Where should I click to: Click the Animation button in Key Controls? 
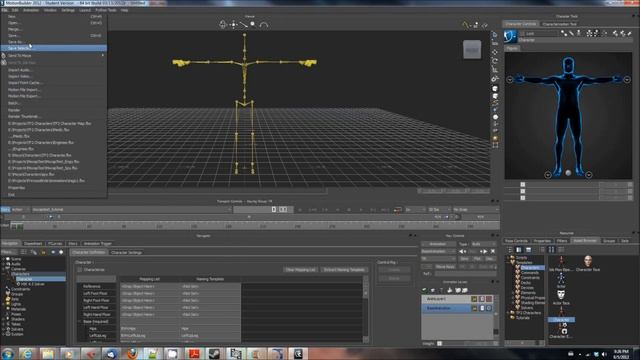point(438,244)
